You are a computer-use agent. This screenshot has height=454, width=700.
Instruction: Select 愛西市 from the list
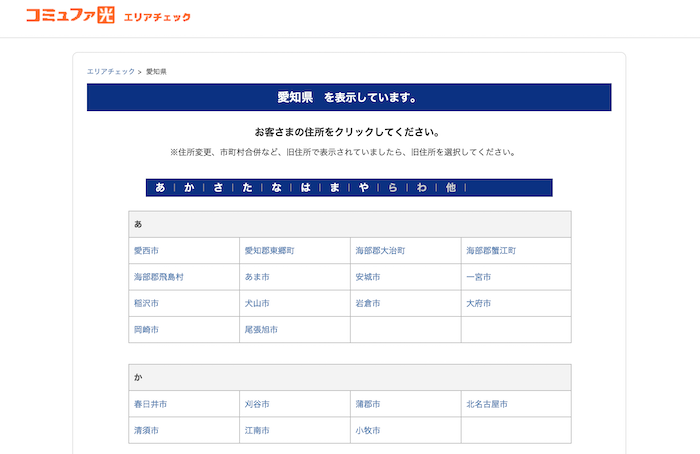click(x=146, y=251)
